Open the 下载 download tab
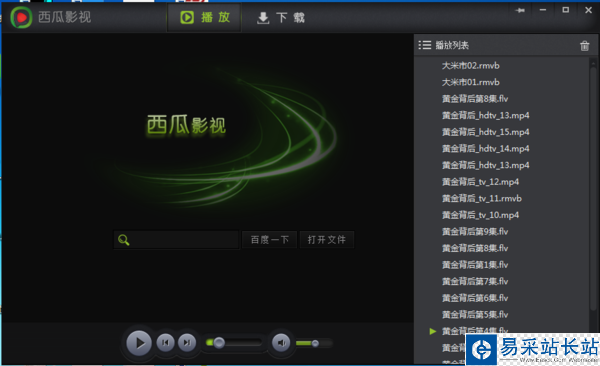This screenshot has height=366, width=600. click(280, 18)
